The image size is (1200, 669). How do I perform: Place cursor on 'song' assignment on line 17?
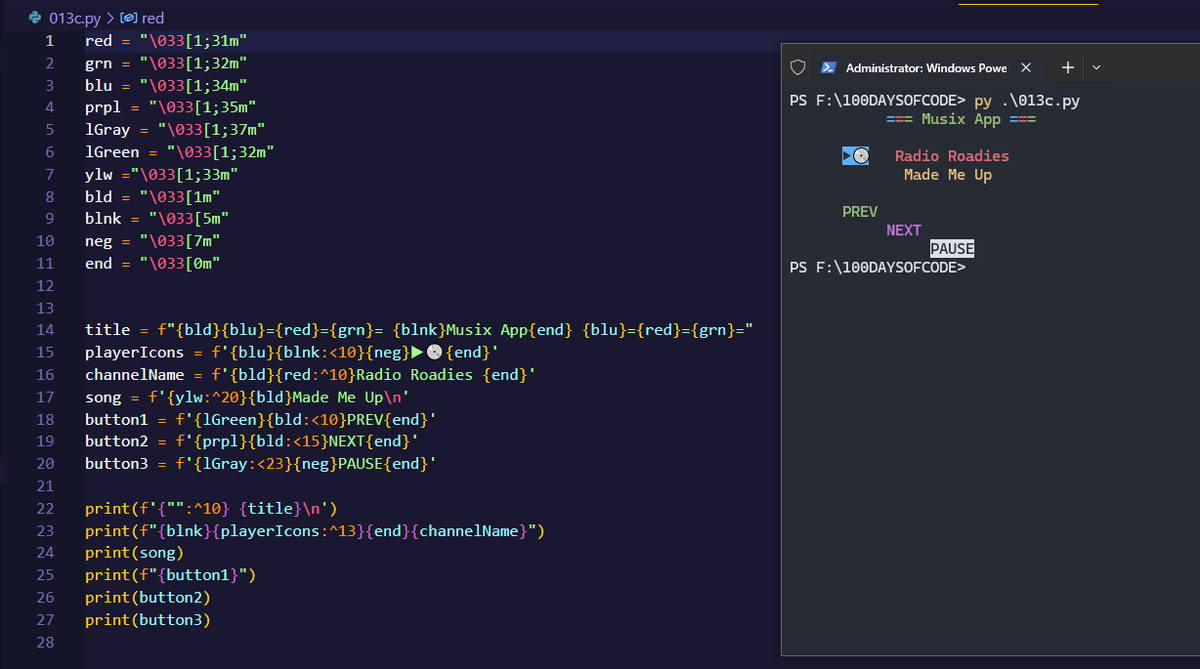pos(103,396)
